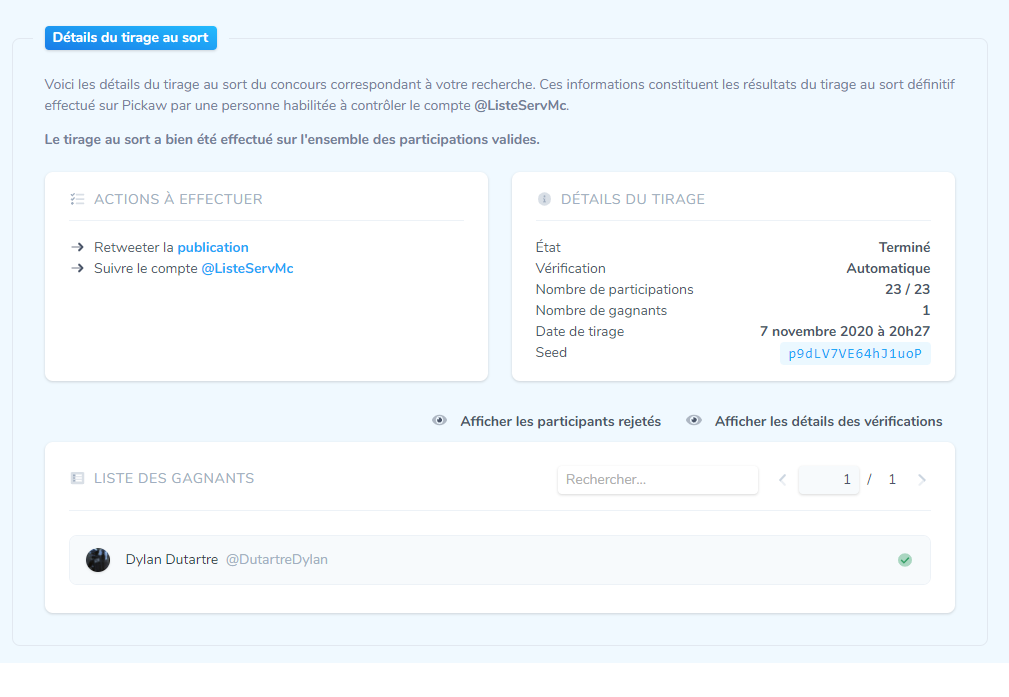
Task: Click the arrow icon before Suivre le compte
Action: [77, 268]
